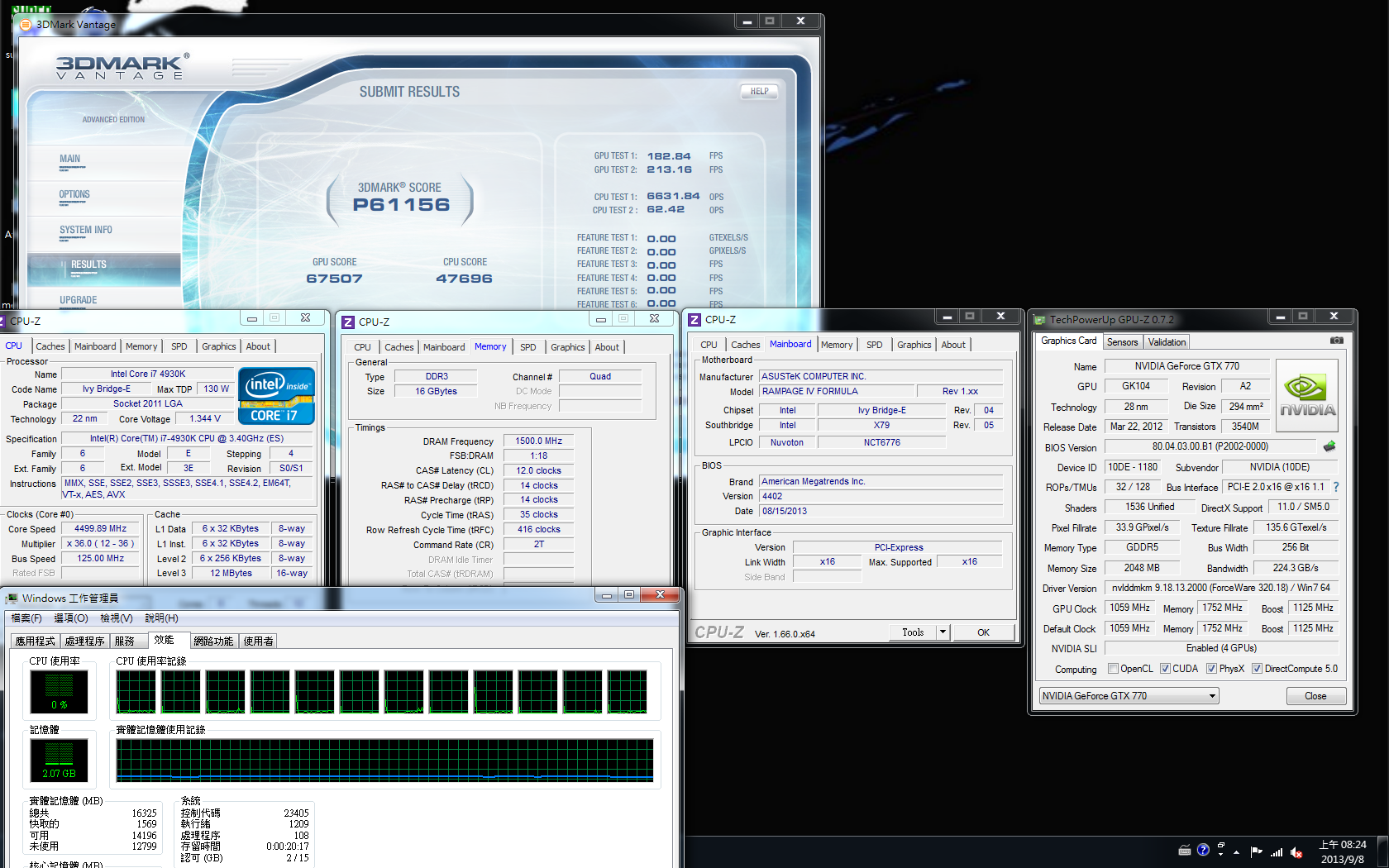Toggle the PhysX checkbox in GPU-Z
Screen dimensions: 1389x868
(x=1211, y=669)
